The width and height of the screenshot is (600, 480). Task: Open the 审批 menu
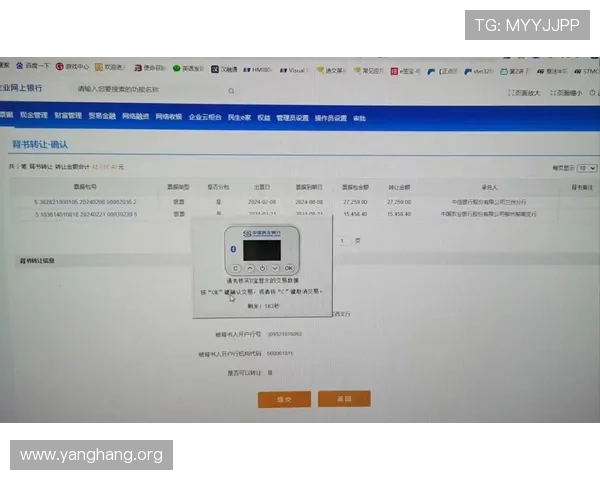coord(359,119)
